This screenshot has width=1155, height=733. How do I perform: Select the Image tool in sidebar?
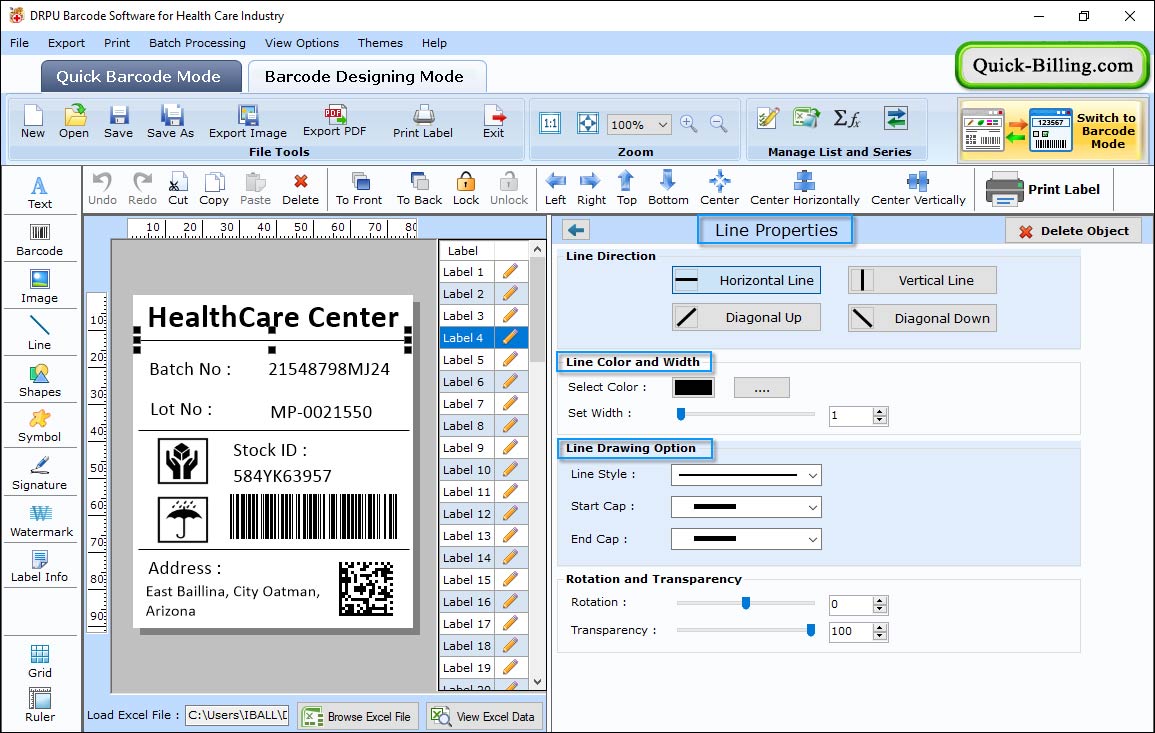[x=40, y=287]
